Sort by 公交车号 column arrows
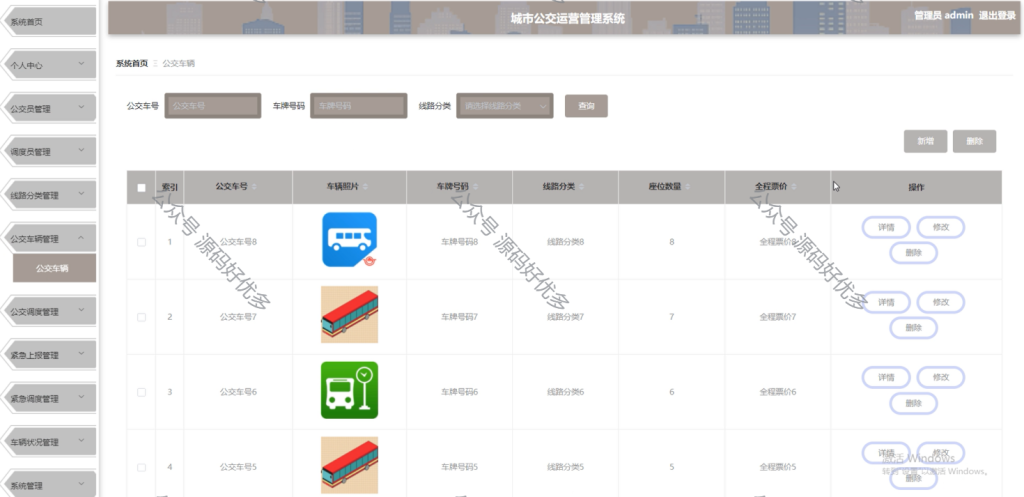This screenshot has width=1024, height=497. point(254,187)
